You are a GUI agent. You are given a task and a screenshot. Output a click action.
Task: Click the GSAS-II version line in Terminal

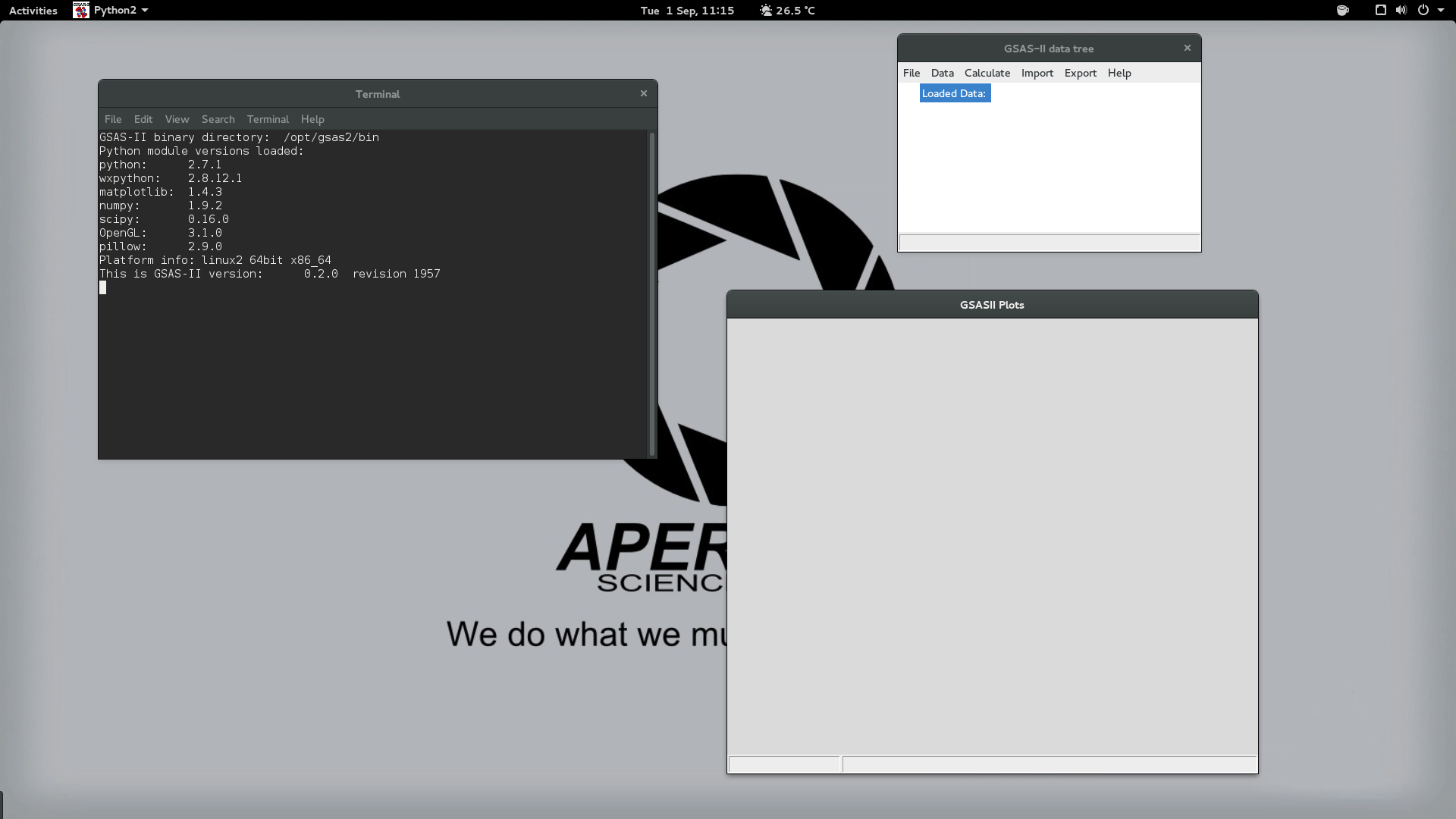pos(270,274)
